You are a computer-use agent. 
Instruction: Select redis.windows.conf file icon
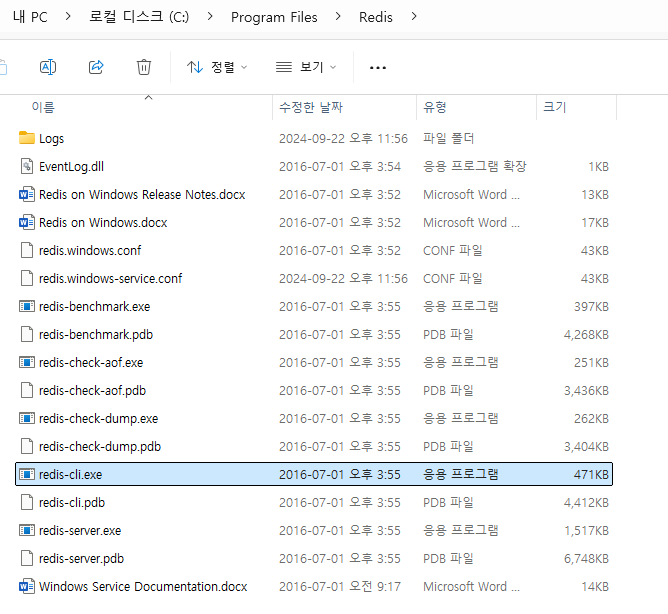[27, 250]
